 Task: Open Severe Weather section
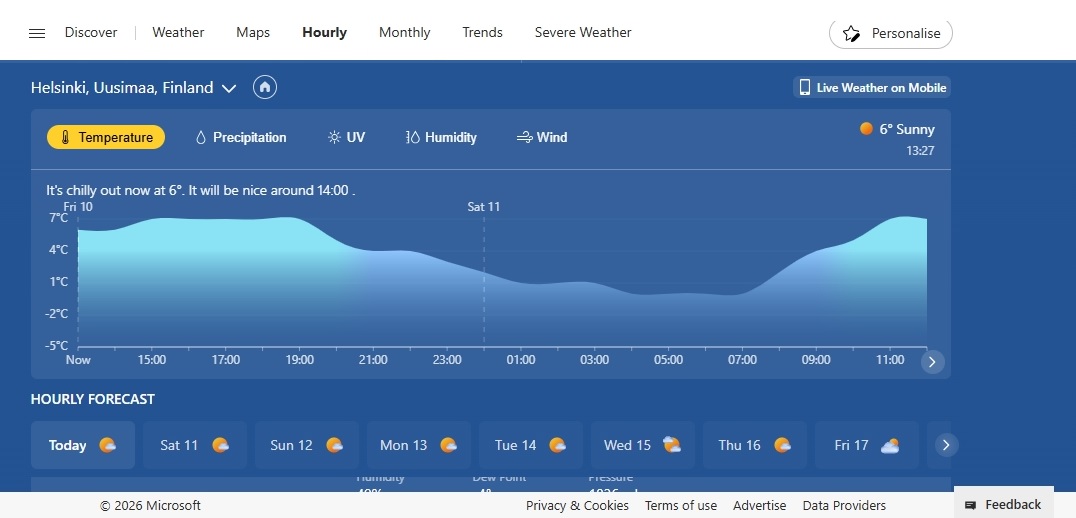[x=583, y=33]
